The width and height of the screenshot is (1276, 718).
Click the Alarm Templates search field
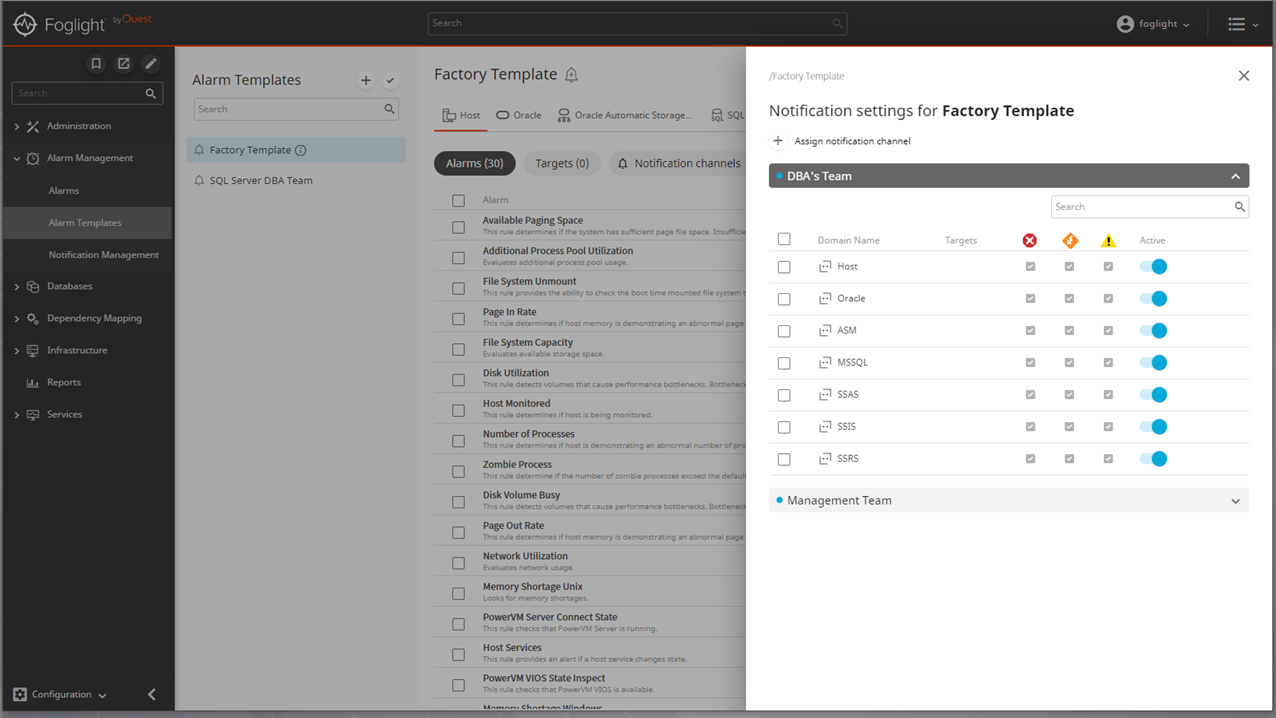pyautogui.click(x=296, y=109)
